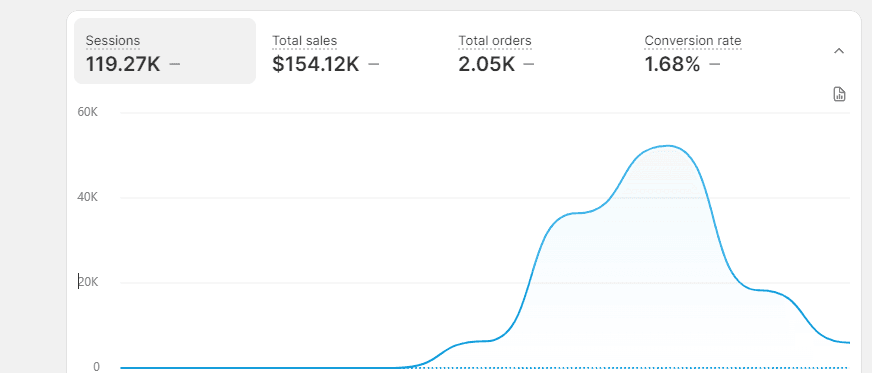Click the 1.68% conversion value
This screenshot has height=373, width=872.
(x=672, y=64)
